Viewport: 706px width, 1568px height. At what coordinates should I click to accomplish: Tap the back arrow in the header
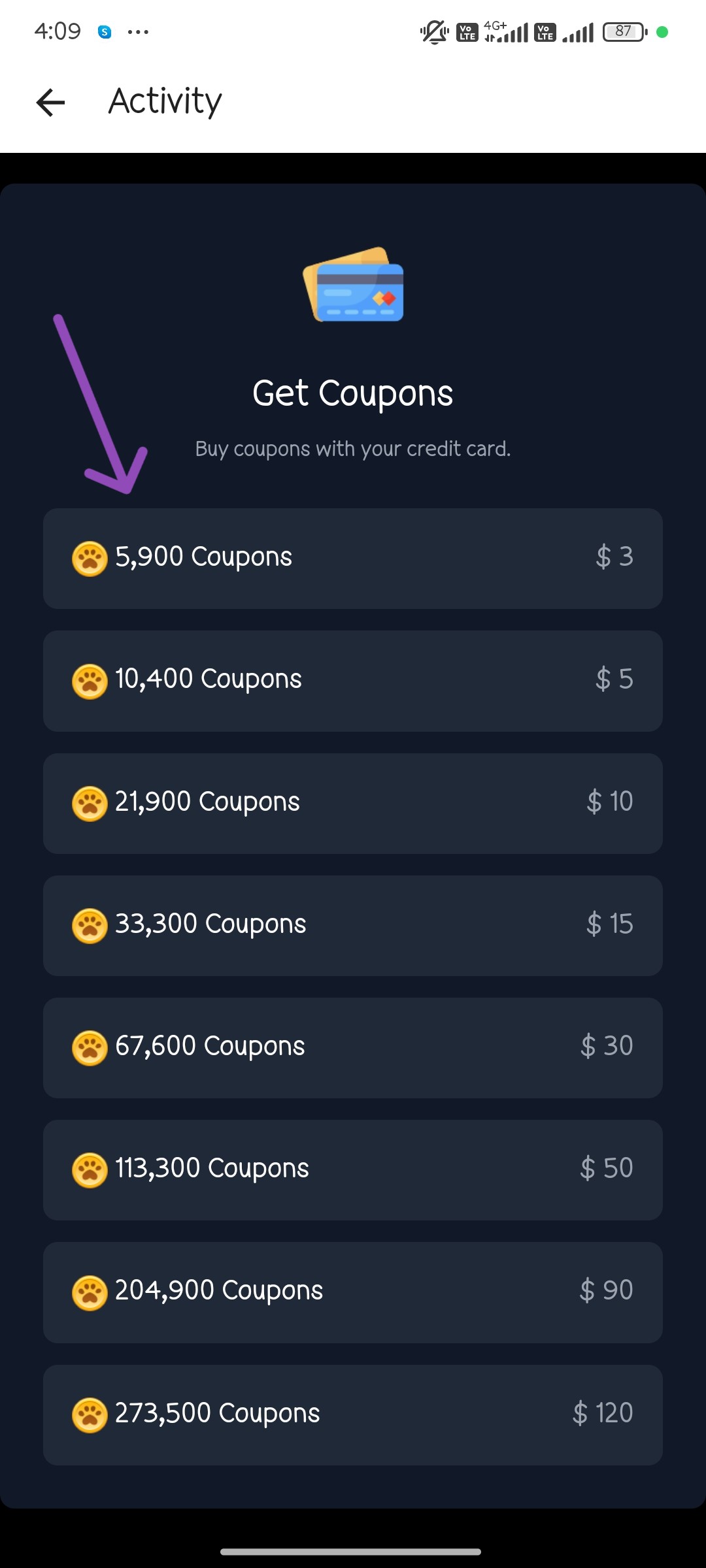(50, 102)
